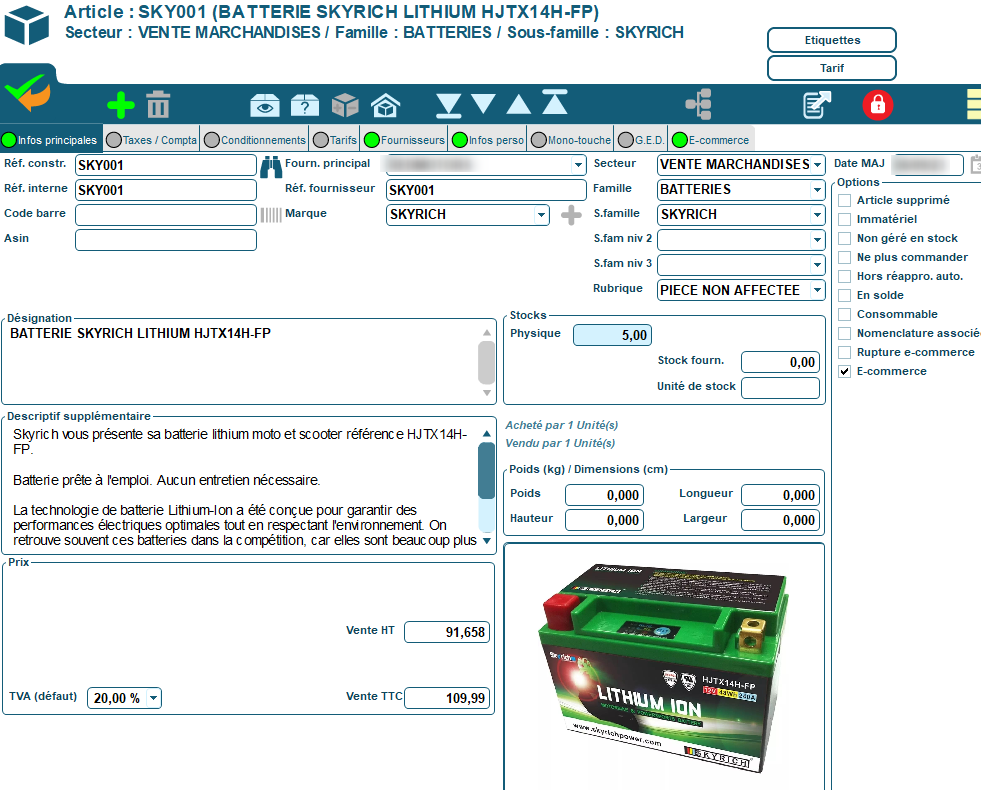Click the Etiquettes button
Viewport: 981px width, 790px height.
[x=832, y=40]
